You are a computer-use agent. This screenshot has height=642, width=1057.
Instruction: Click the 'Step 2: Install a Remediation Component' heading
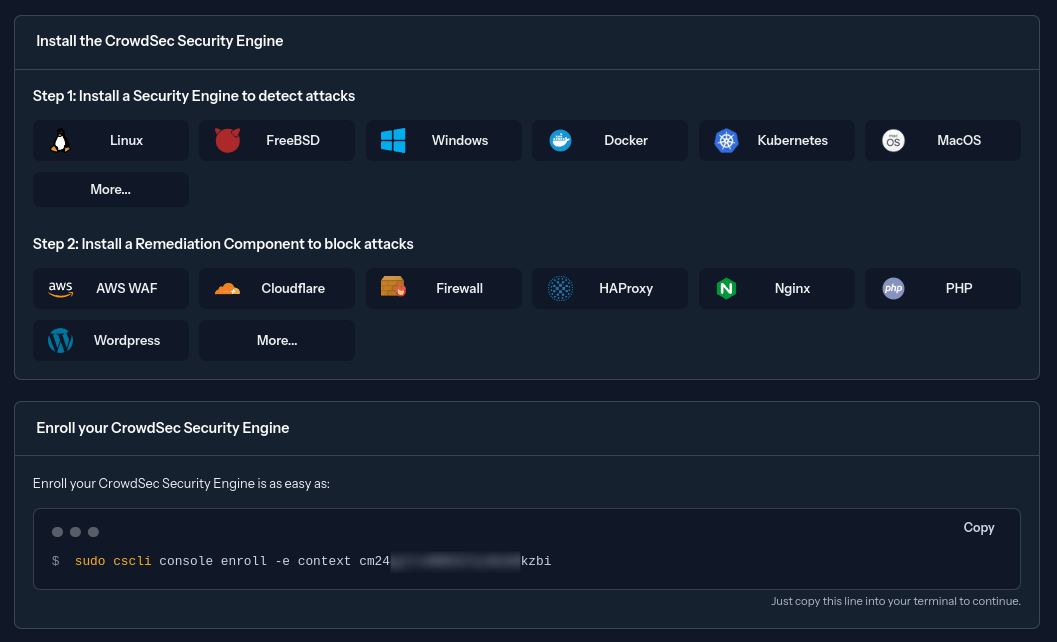[x=223, y=244]
